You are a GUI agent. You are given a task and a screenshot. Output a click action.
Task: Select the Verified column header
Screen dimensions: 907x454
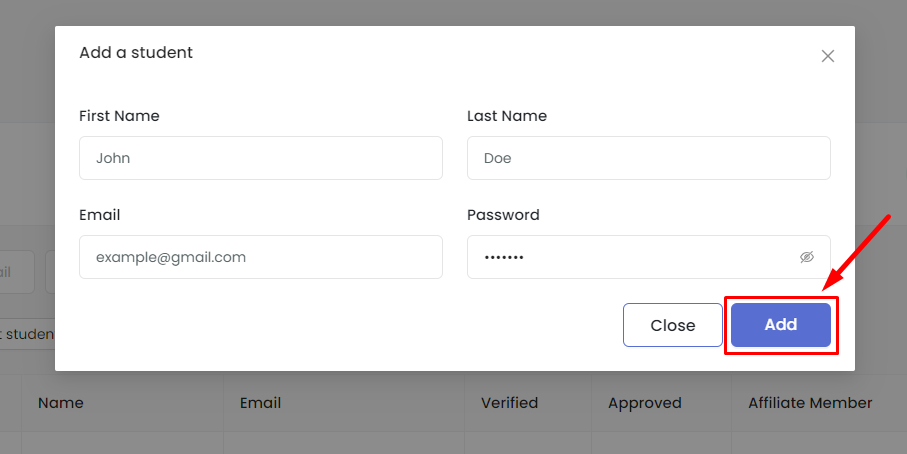tap(510, 403)
